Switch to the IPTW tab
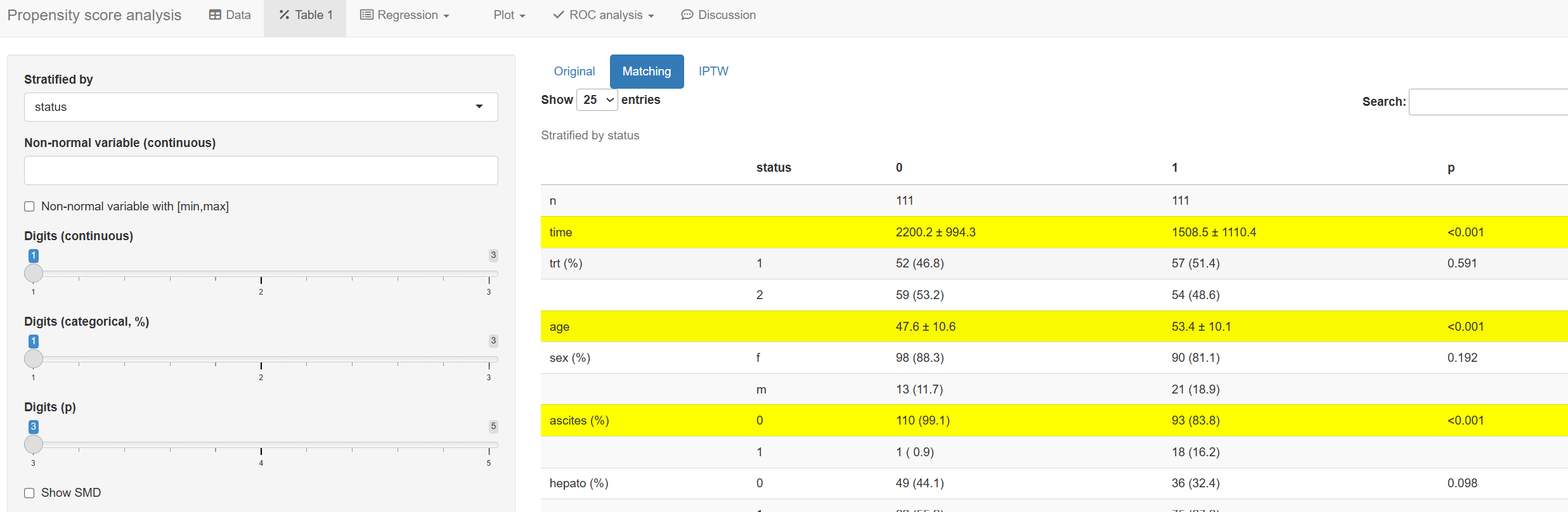 tap(713, 72)
